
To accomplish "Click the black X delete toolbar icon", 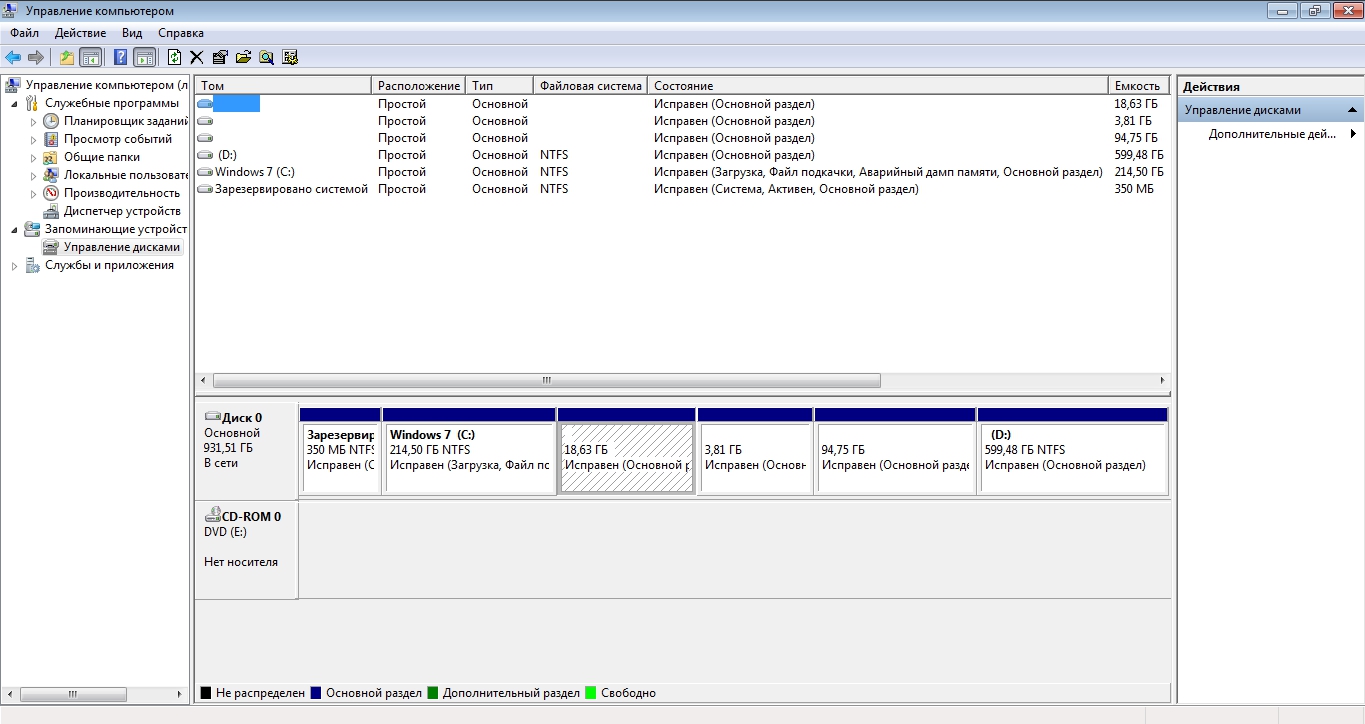I will pos(196,57).
